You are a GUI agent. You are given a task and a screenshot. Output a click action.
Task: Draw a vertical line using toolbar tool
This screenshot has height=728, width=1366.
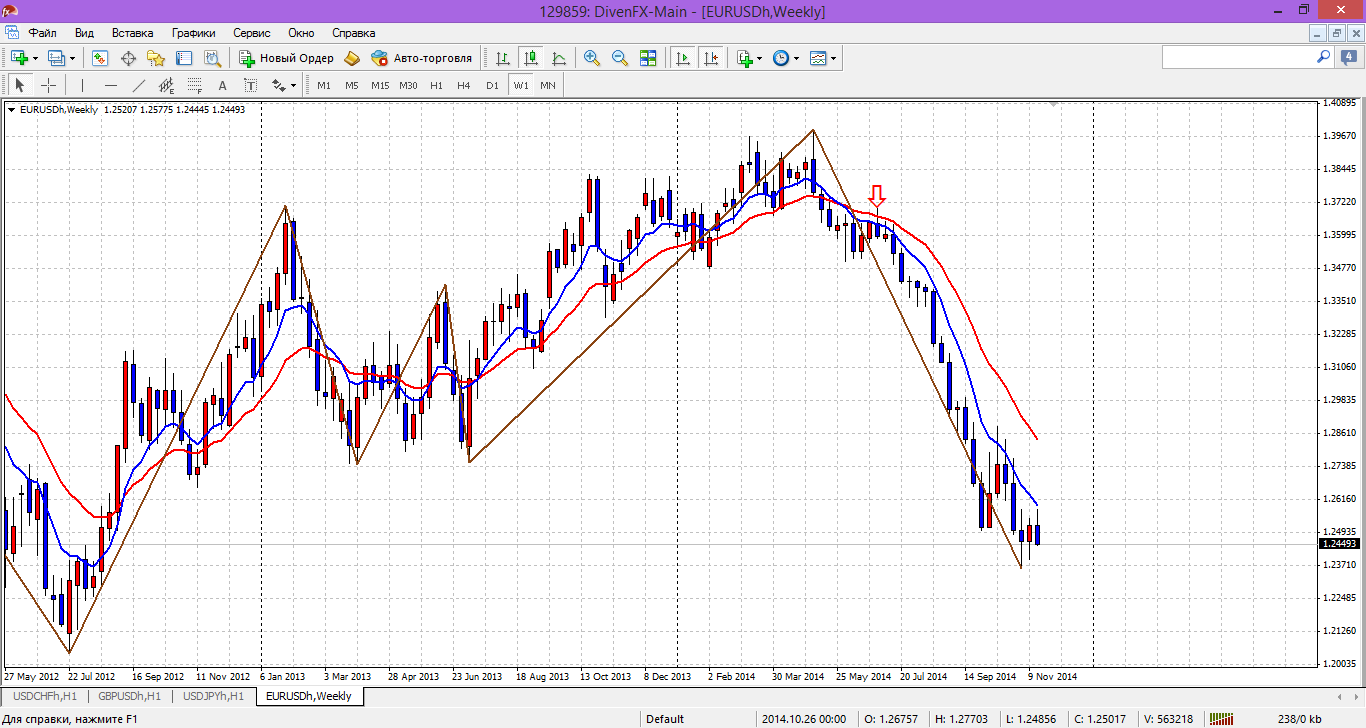[x=82, y=85]
